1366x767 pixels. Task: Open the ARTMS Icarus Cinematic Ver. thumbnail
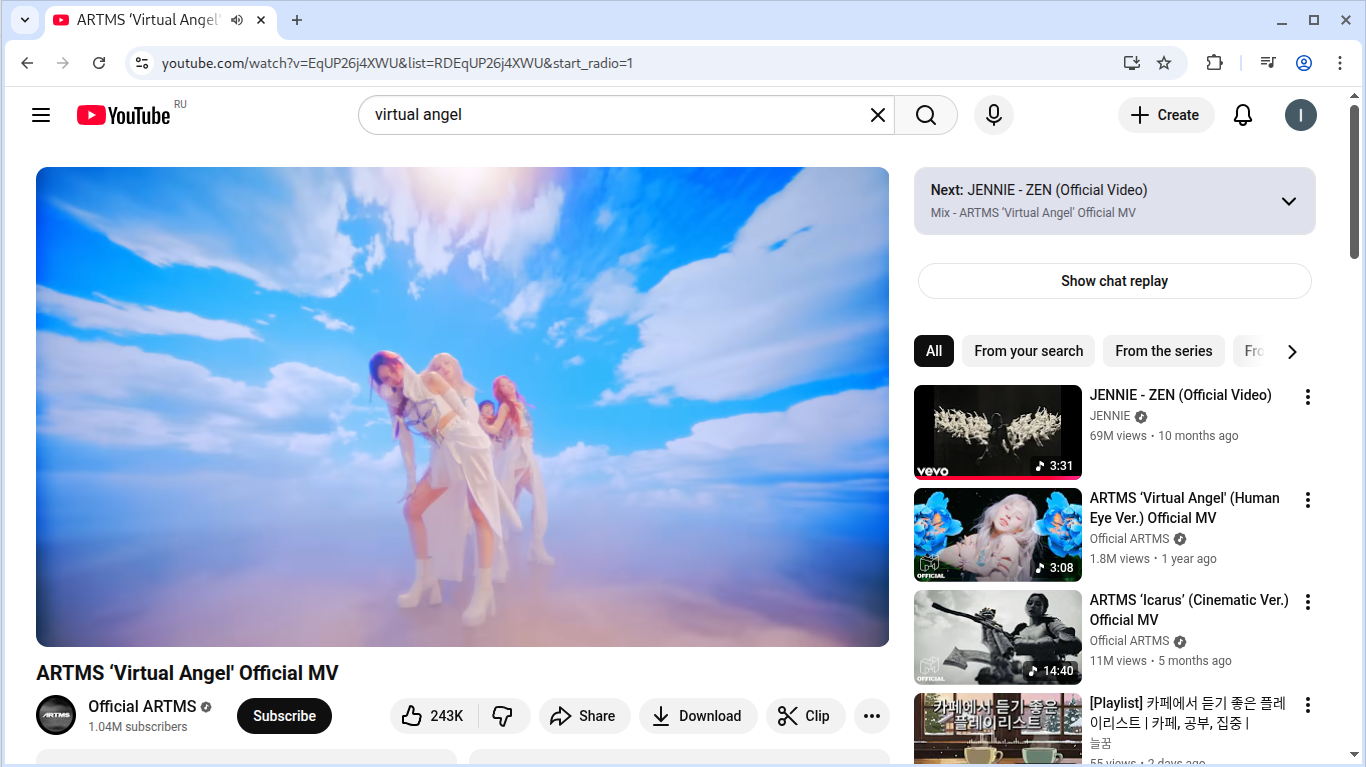[998, 637]
